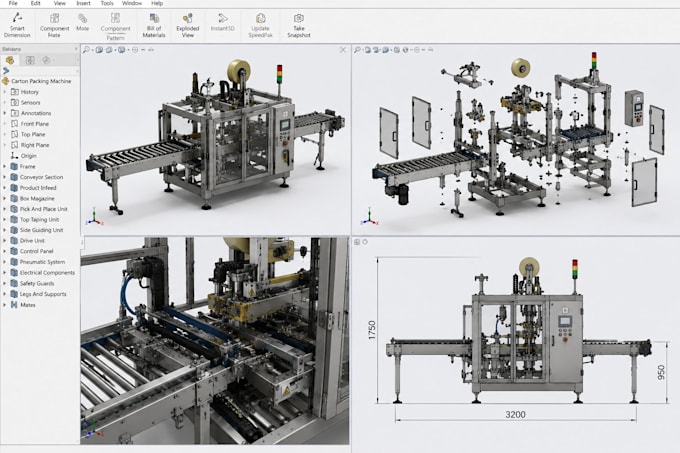680x453 pixels.
Task: Select Pneumatic System in the tree
Action: (x=42, y=262)
